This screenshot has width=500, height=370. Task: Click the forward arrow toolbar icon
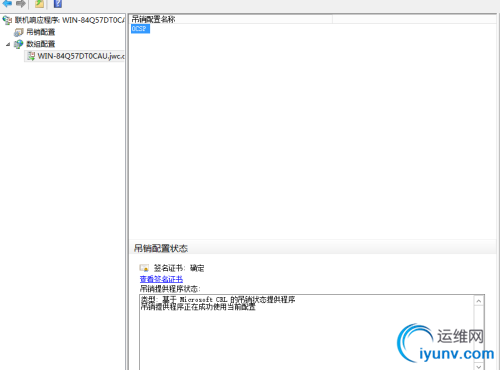(21, 4)
